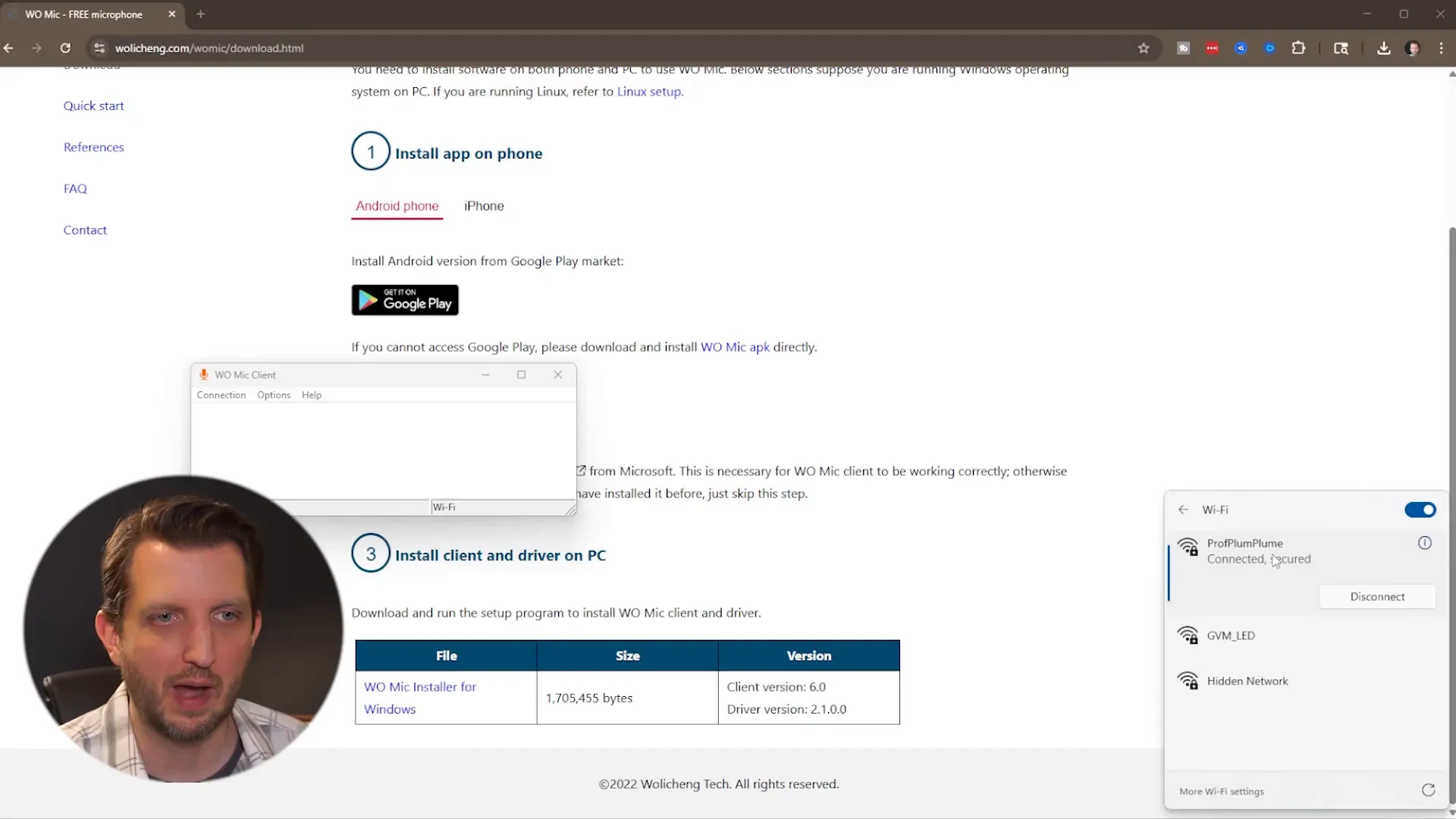Open the Downloads icon in Chrome toolbar
Viewport: 1456px width, 819px height.
coord(1384,48)
